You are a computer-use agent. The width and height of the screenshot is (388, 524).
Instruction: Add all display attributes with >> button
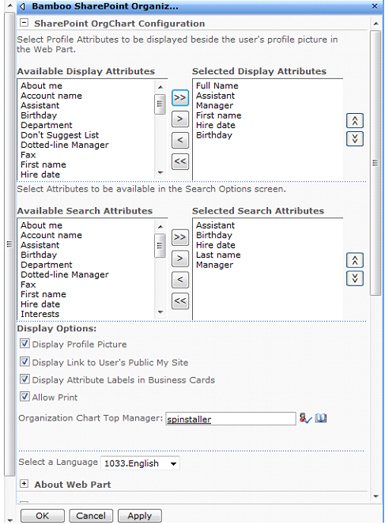point(180,98)
